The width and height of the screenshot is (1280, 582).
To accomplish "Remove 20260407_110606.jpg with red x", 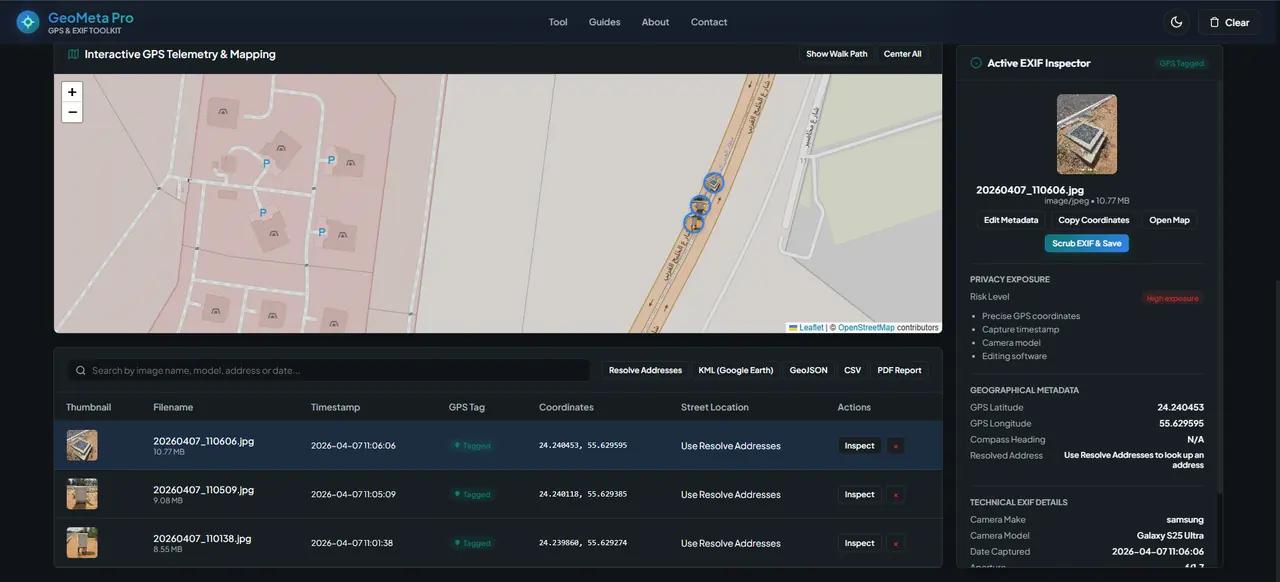I will [895, 446].
